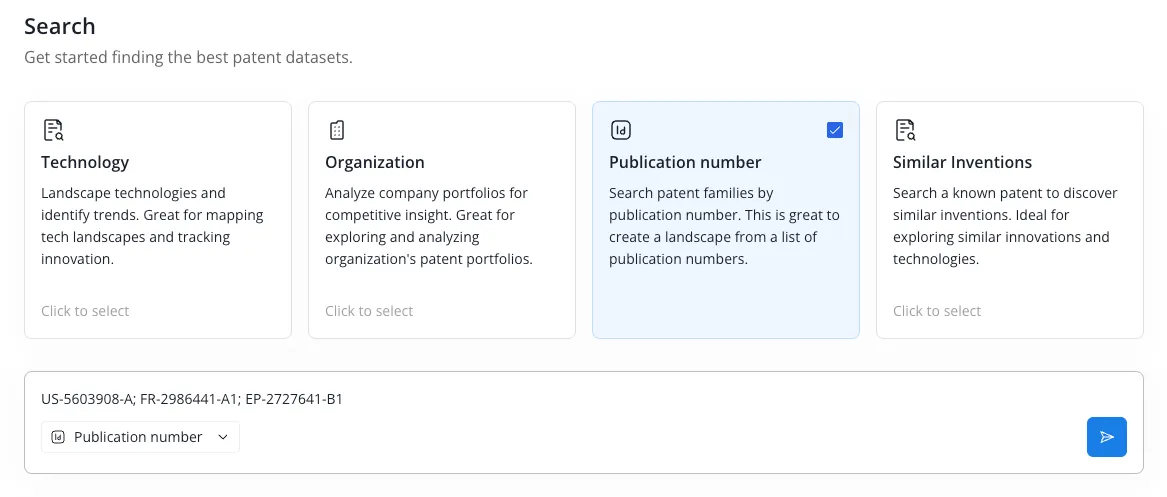Click the Technology card description text
Viewport: 1167px width, 497px height.
point(153,226)
